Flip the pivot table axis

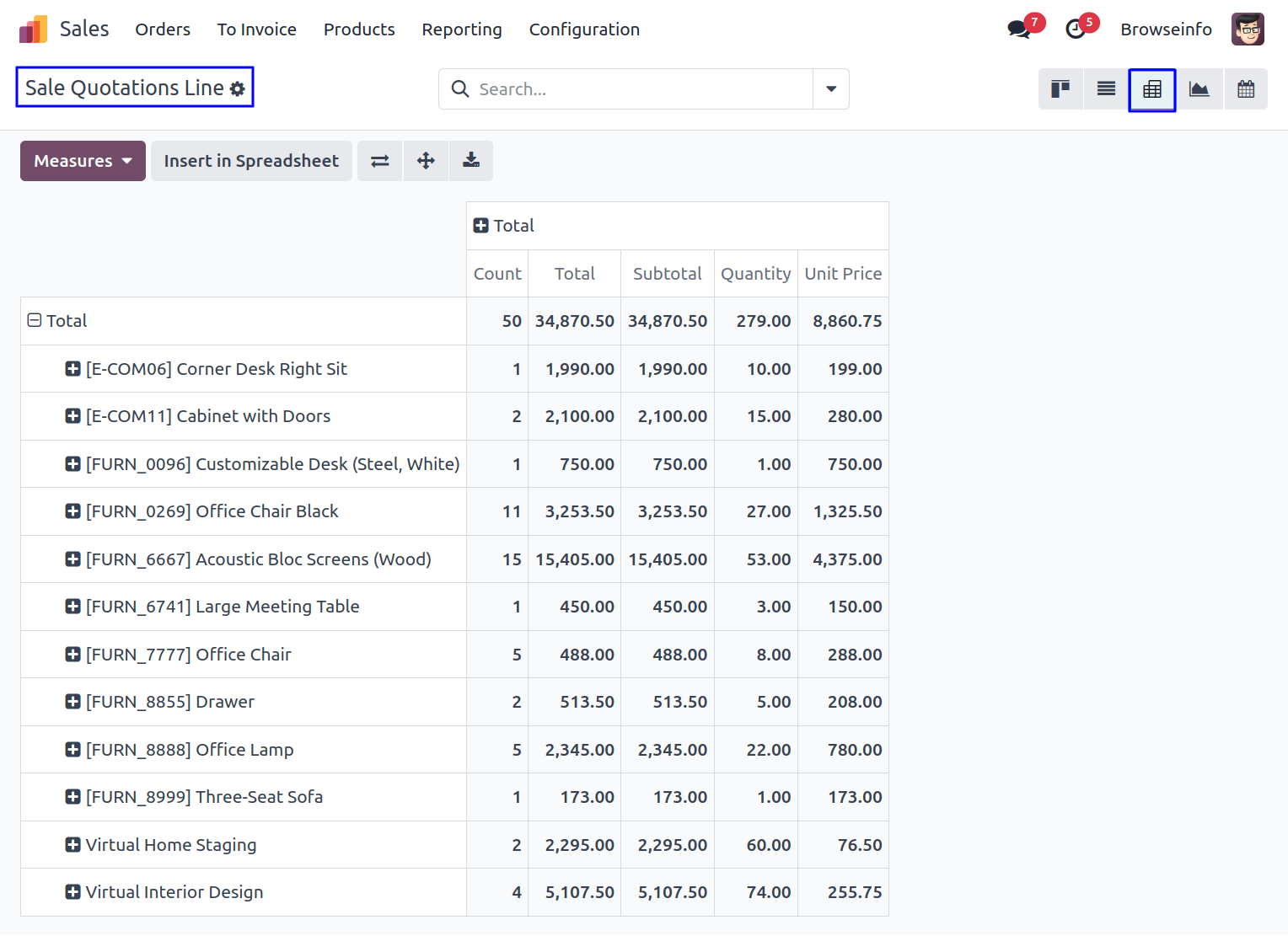[x=380, y=161]
